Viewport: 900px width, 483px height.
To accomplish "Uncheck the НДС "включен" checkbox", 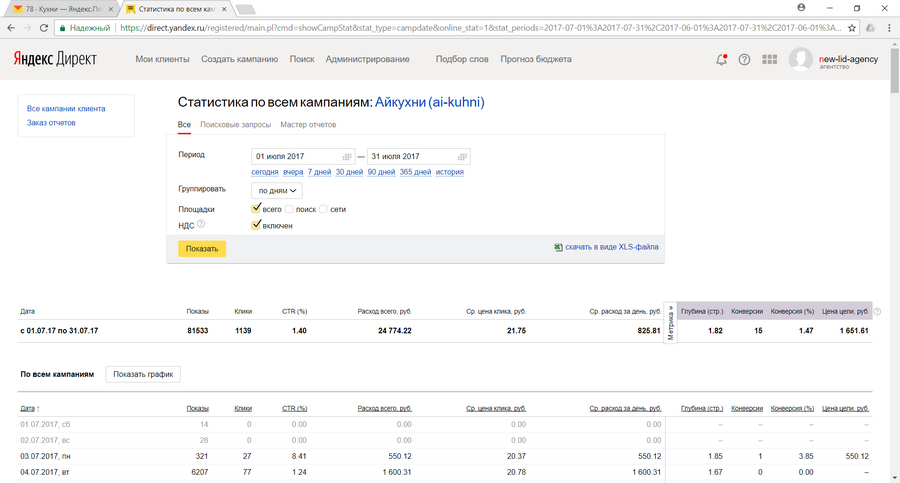I will (x=257, y=225).
